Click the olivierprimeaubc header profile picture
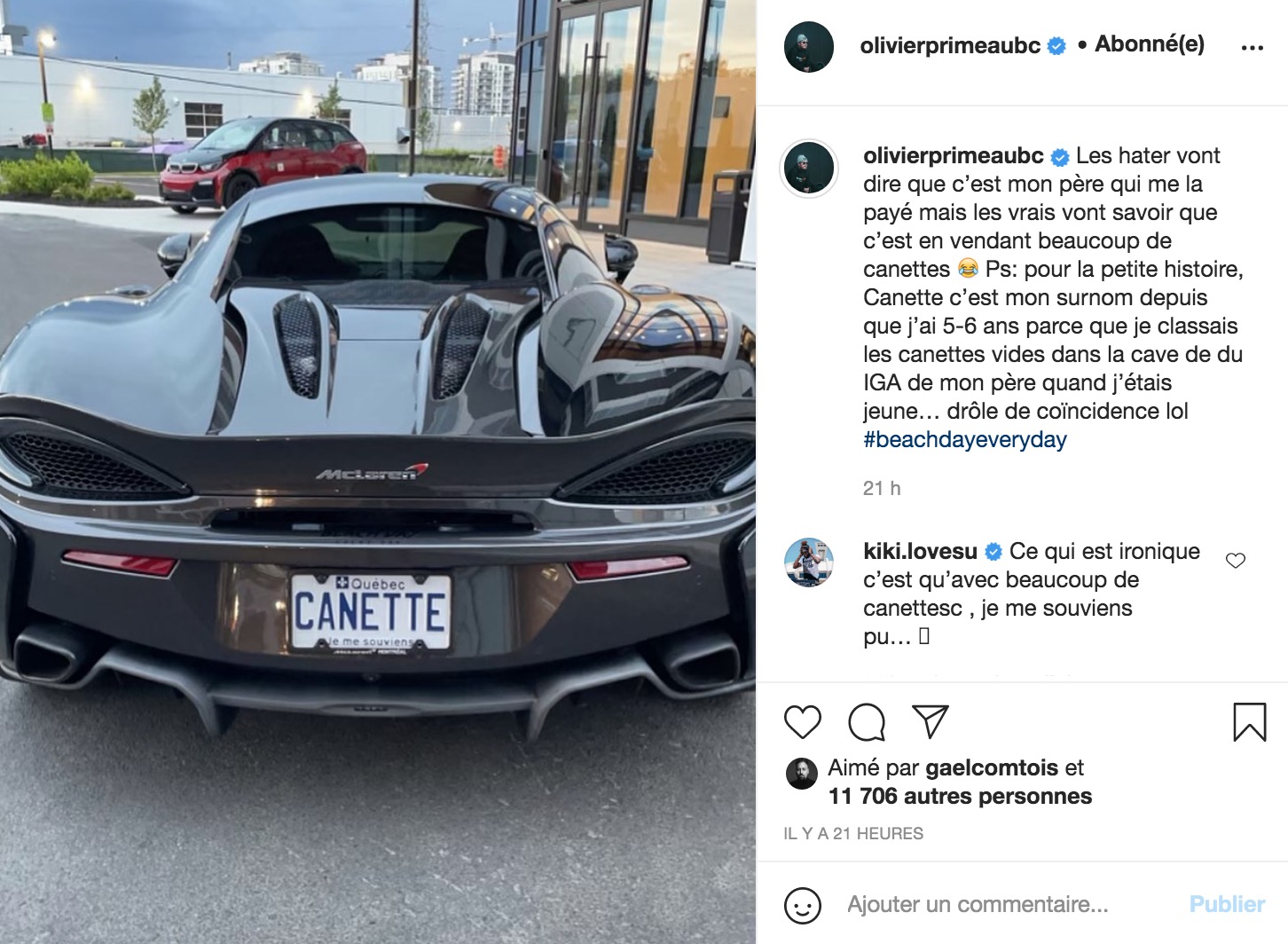The image size is (1288, 944). [809, 47]
